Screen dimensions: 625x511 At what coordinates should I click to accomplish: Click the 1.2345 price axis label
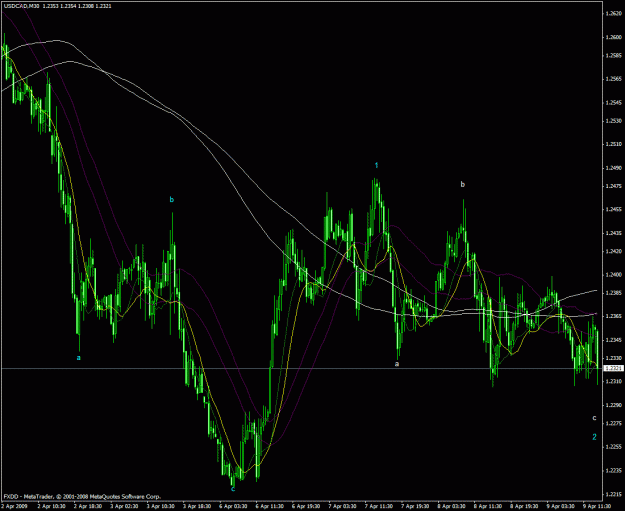(x=613, y=340)
